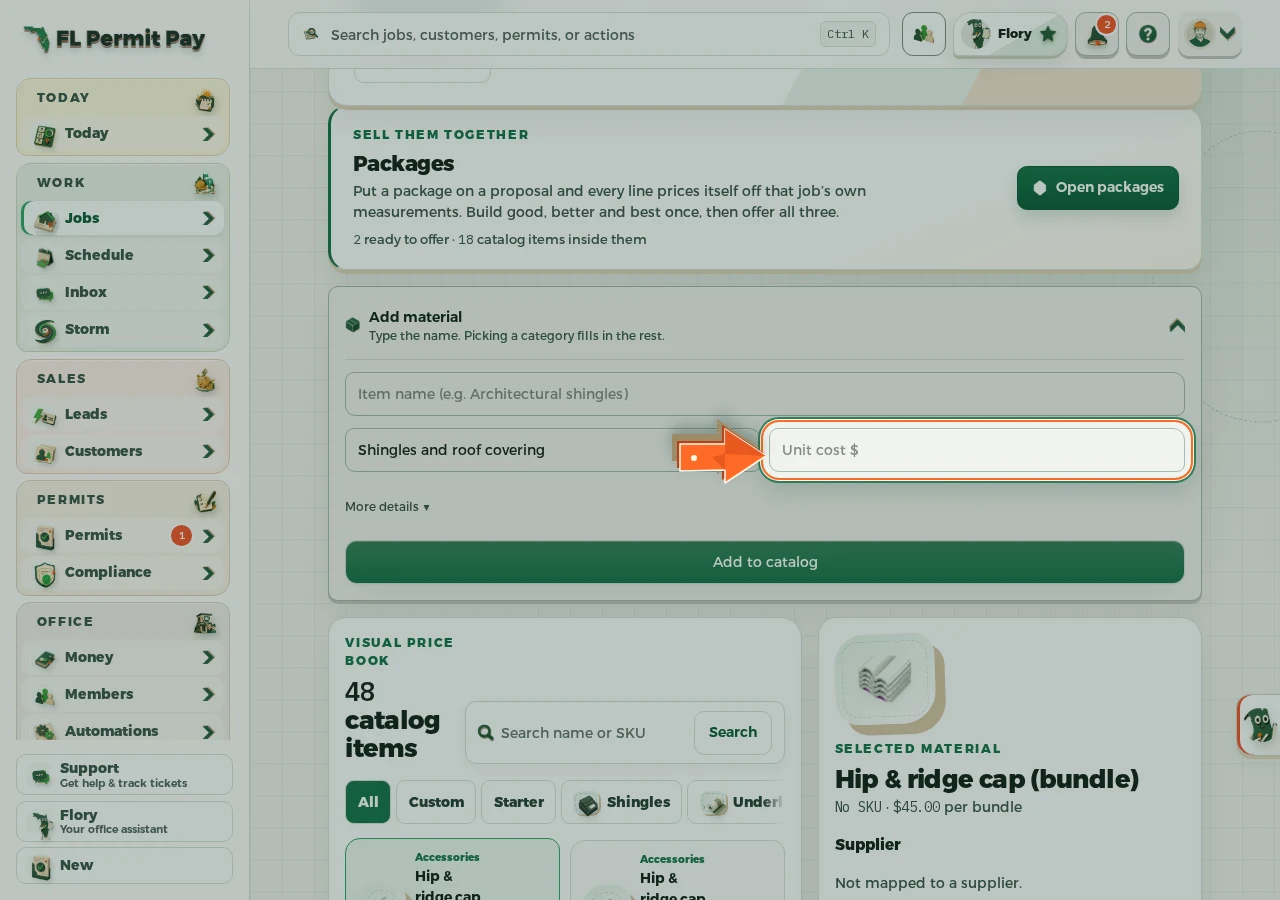The image size is (1280, 900).
Task: Click the Support chat icon
Action: [x=41, y=776]
